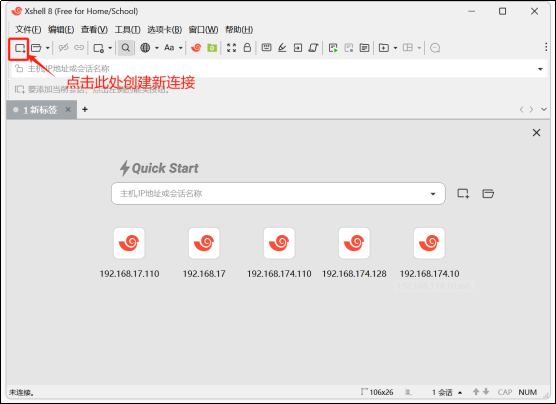Click the status bar up arrow

(476, 392)
